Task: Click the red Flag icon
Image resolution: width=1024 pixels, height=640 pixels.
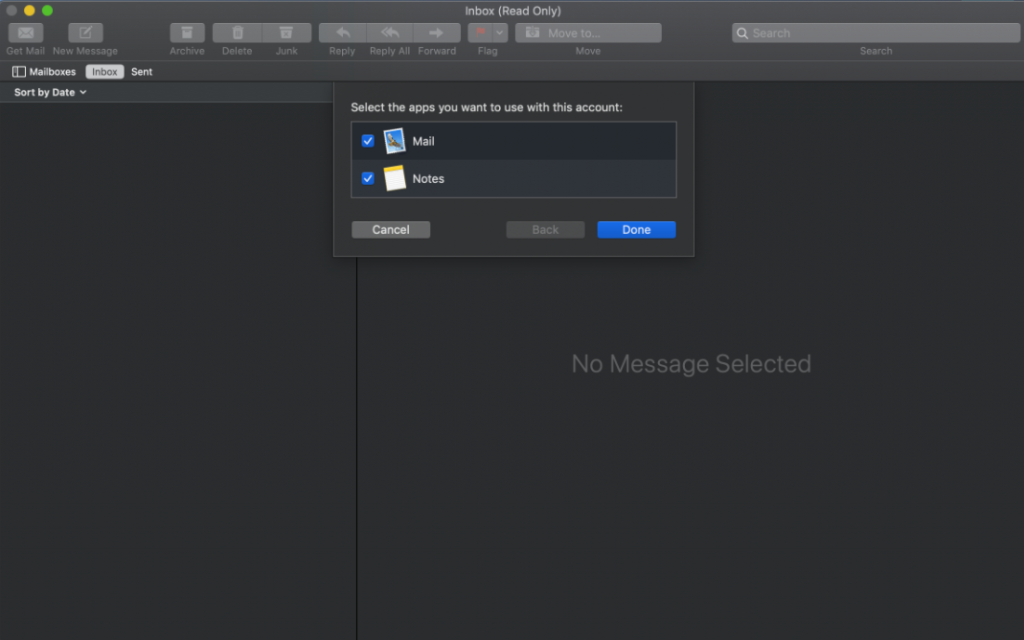Action: 480,33
